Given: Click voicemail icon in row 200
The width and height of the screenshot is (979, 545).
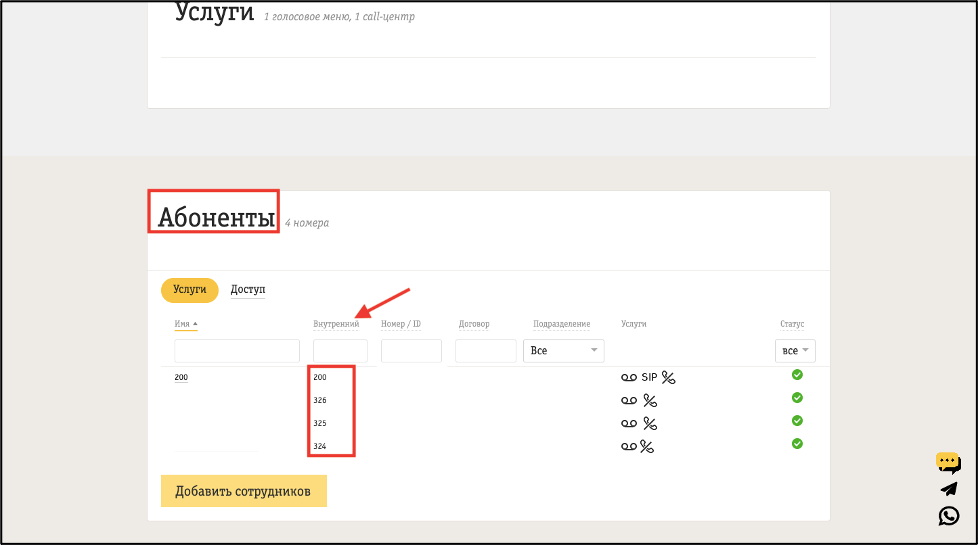Looking at the screenshot, I should pos(629,378).
